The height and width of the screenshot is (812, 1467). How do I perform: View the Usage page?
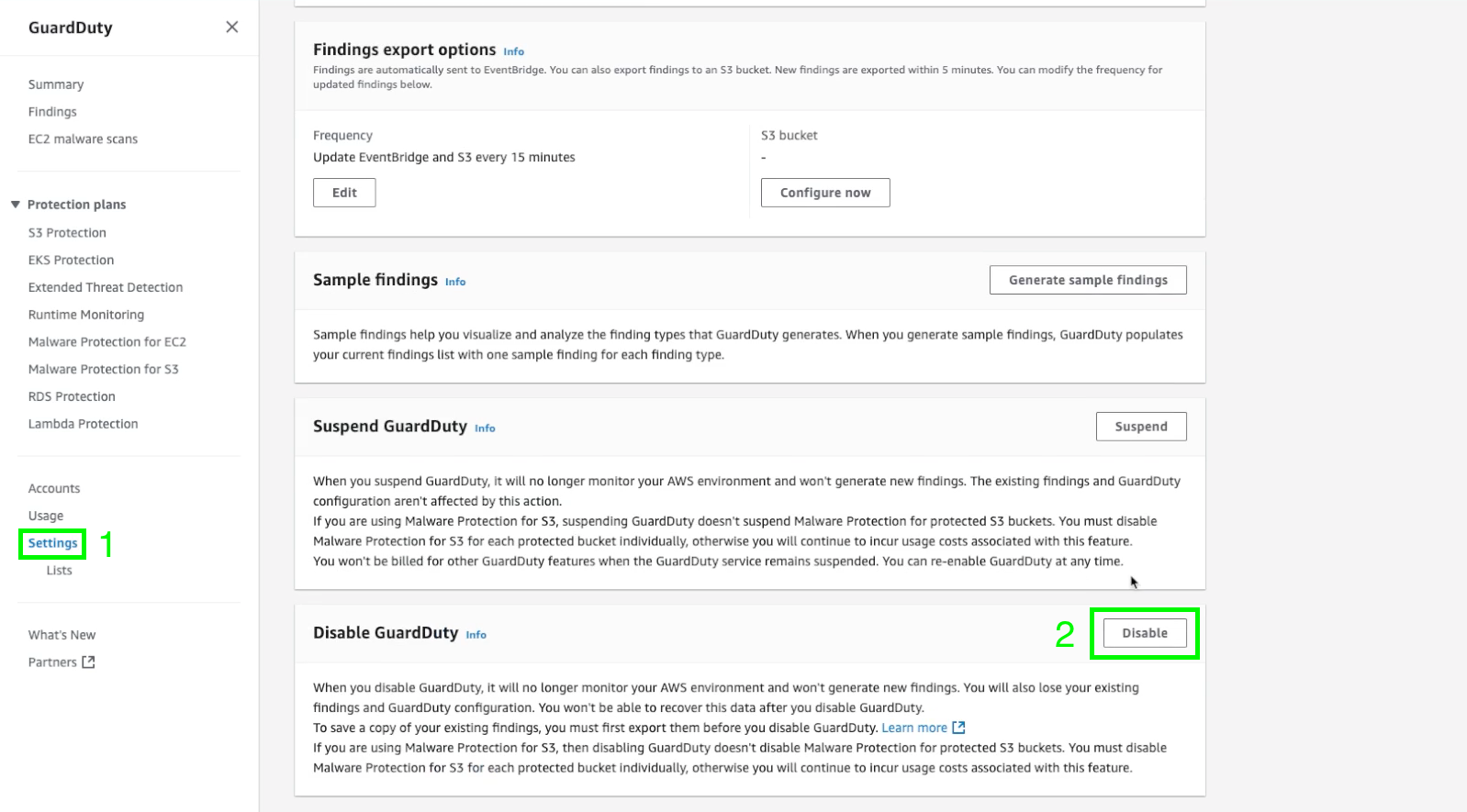(46, 516)
